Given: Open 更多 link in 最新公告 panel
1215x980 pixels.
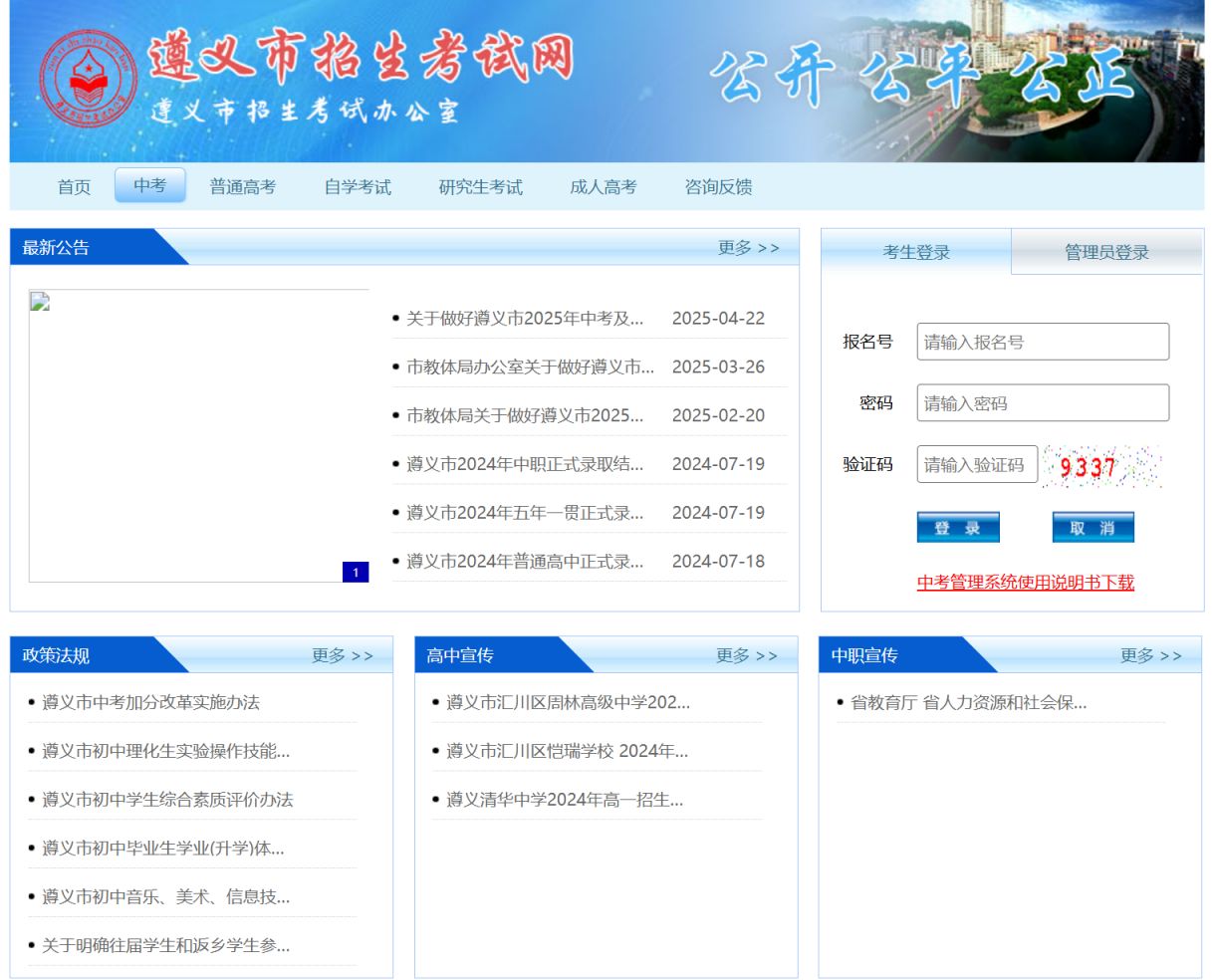Looking at the screenshot, I should tap(744, 246).
